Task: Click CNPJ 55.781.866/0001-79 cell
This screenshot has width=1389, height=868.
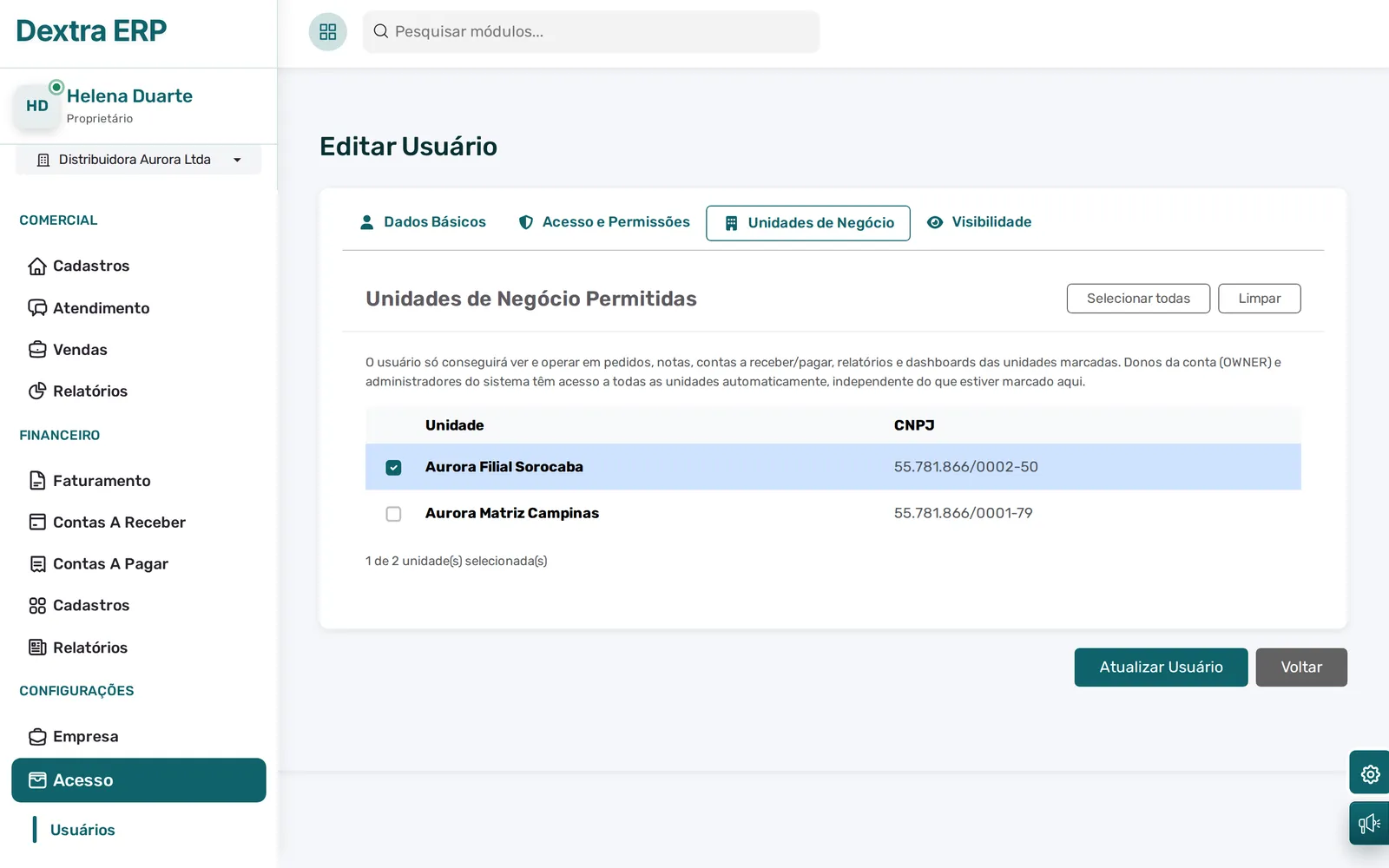Action: (964, 513)
